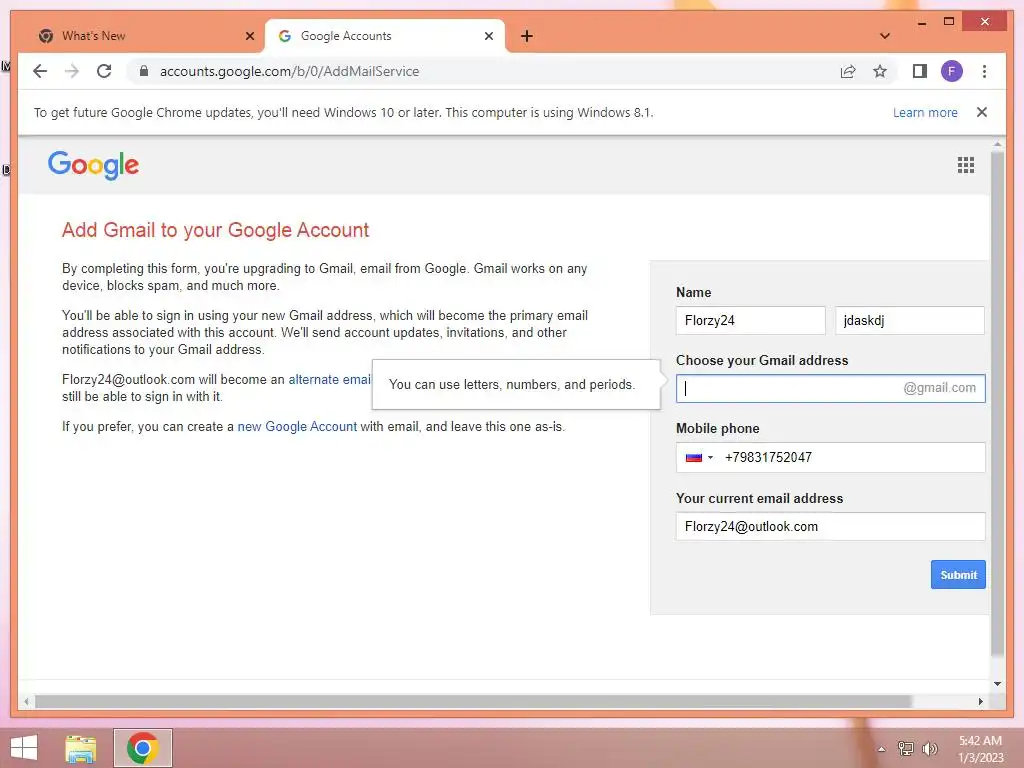
Task: Share this page icon
Action: [848, 71]
